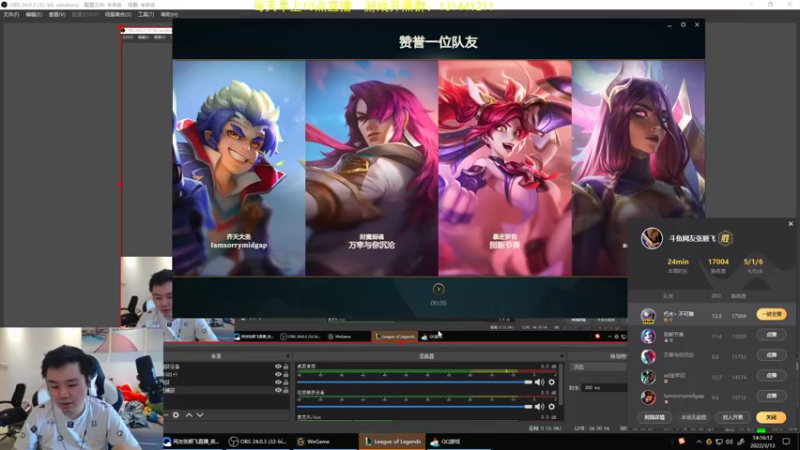Mute the second mixer audio channel
Viewport: 800px width, 450px height.
pyautogui.click(x=539, y=406)
